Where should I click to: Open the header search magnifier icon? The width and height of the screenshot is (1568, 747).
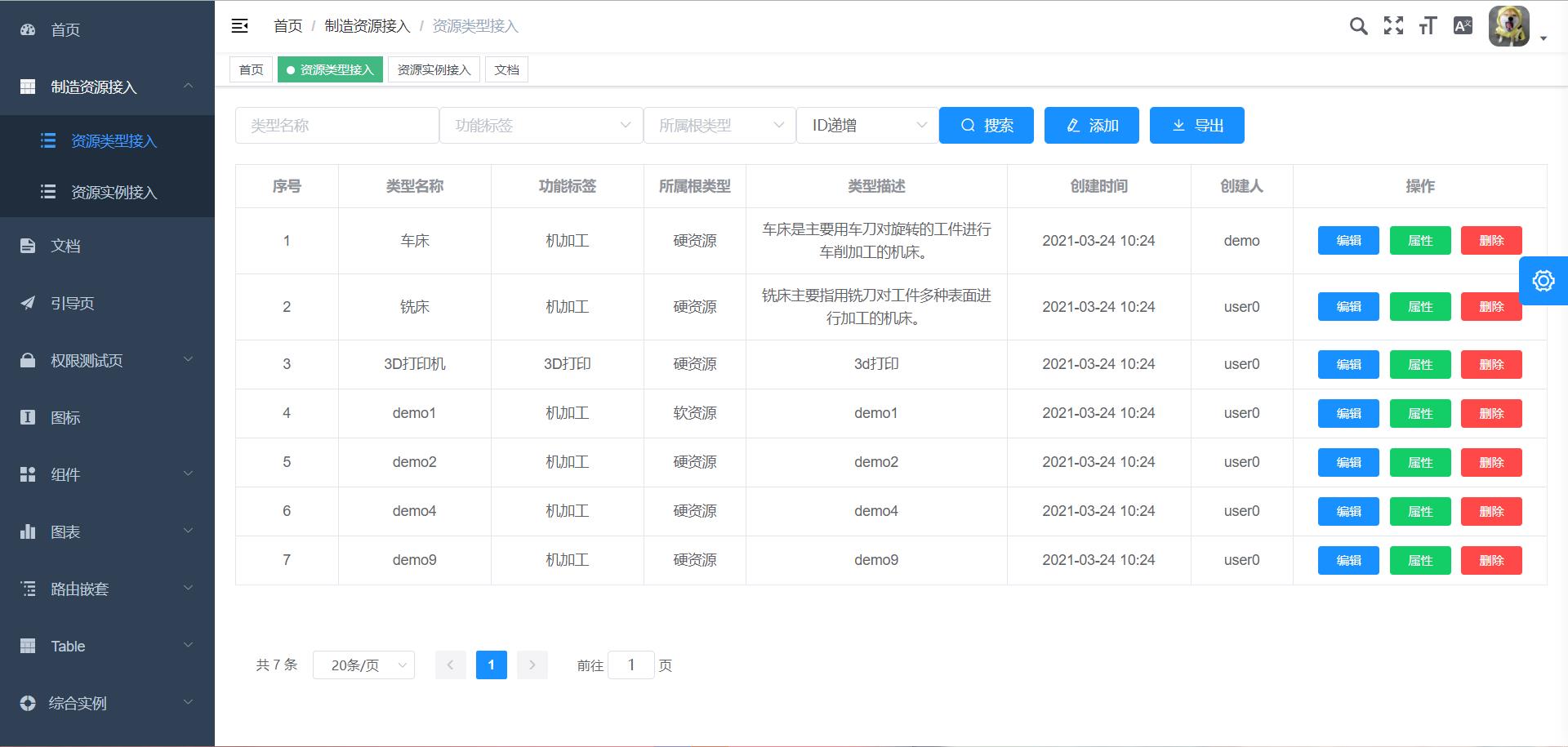point(1358,26)
